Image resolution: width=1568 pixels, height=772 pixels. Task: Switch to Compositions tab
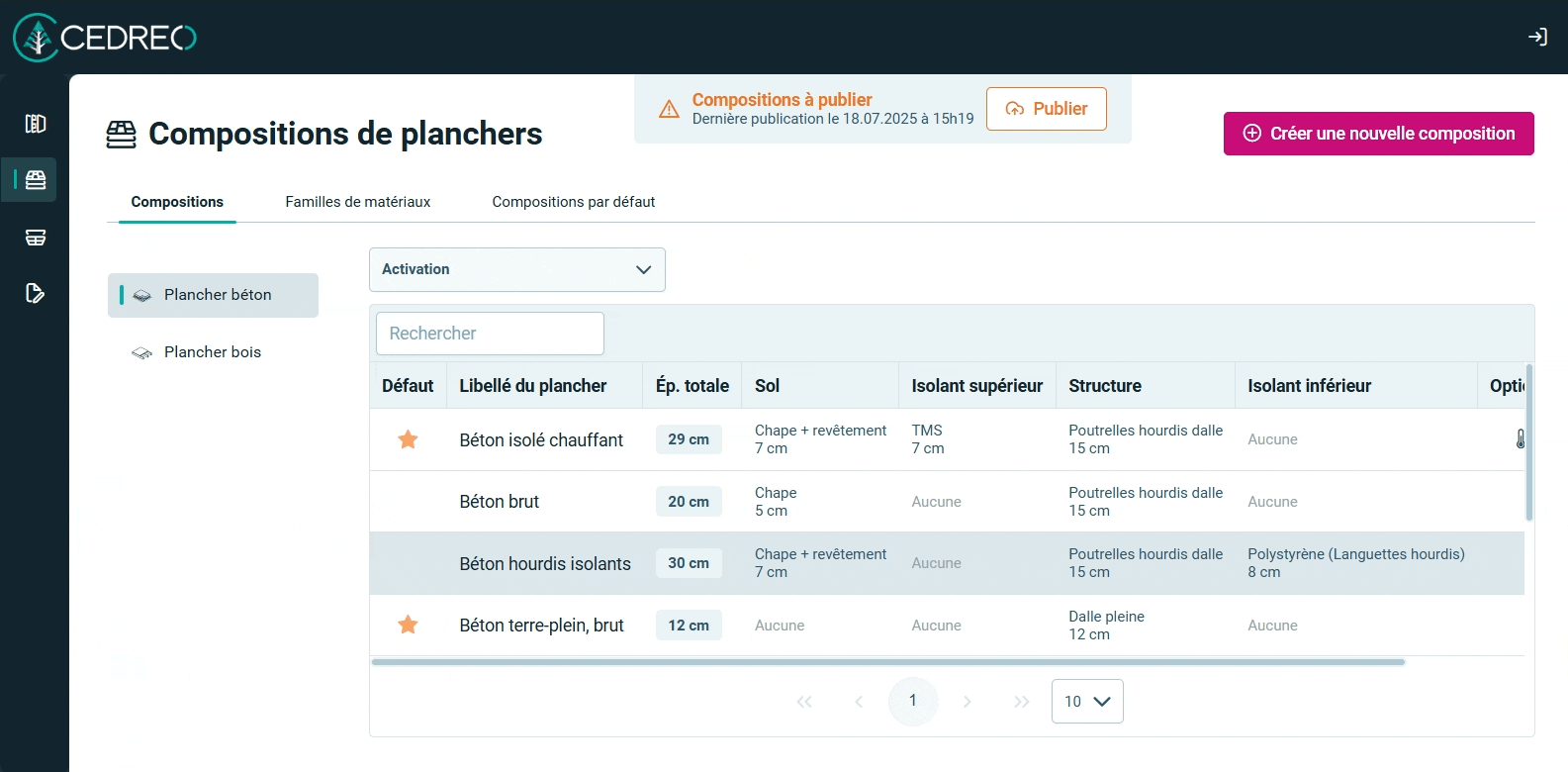(177, 202)
